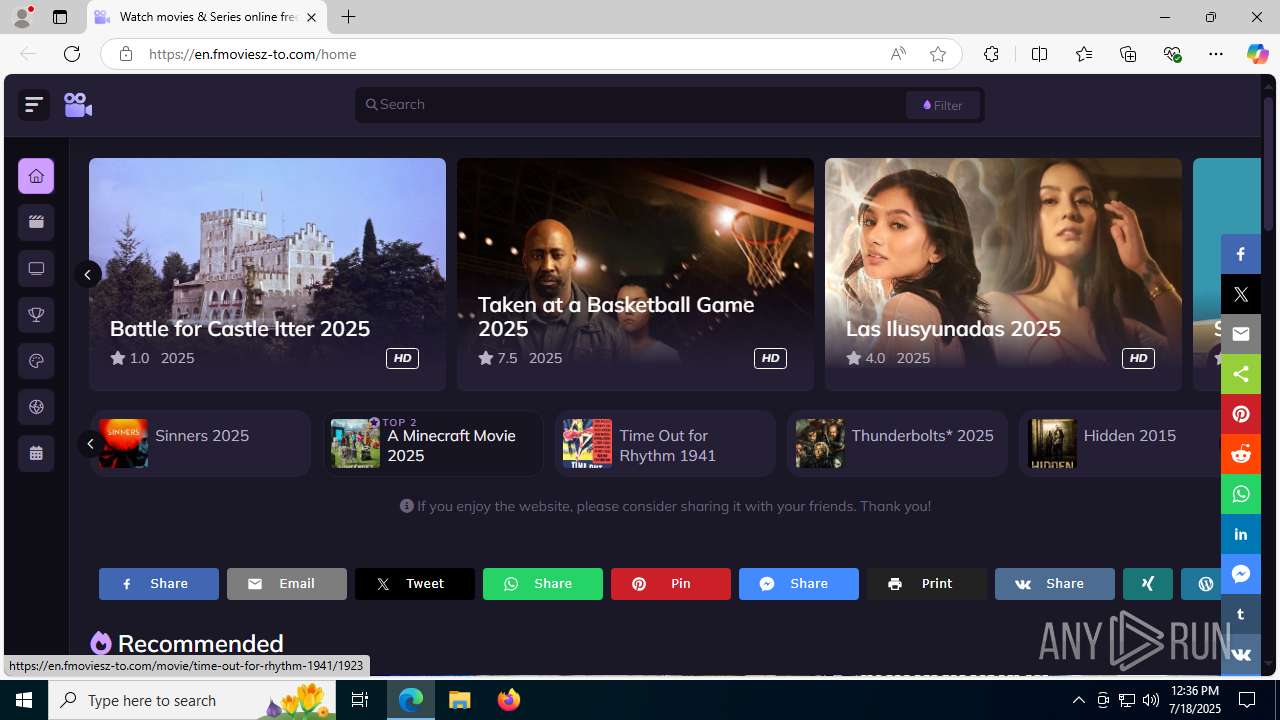This screenshot has height=720, width=1280.
Task: Click the Tweet button
Action: (415, 584)
